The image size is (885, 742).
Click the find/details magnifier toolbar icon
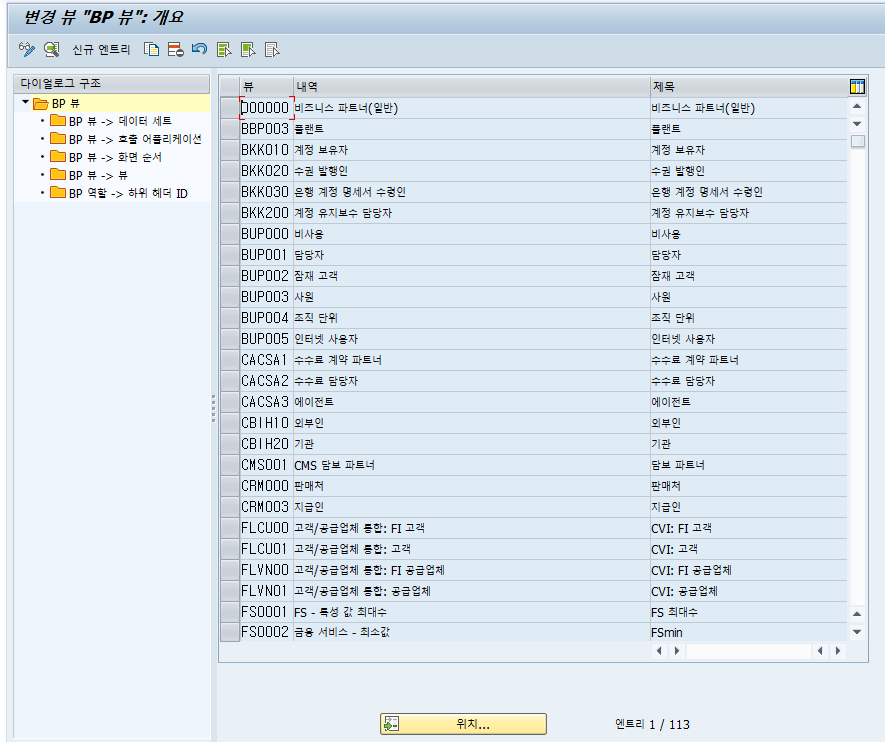tap(51, 50)
